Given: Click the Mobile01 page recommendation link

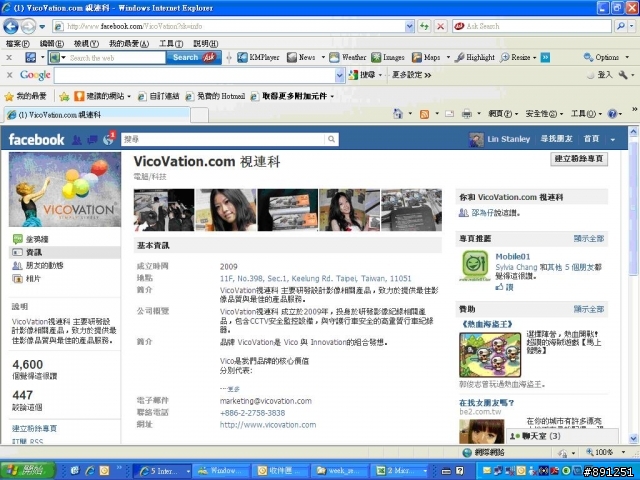Looking at the screenshot, I should pos(513,256).
